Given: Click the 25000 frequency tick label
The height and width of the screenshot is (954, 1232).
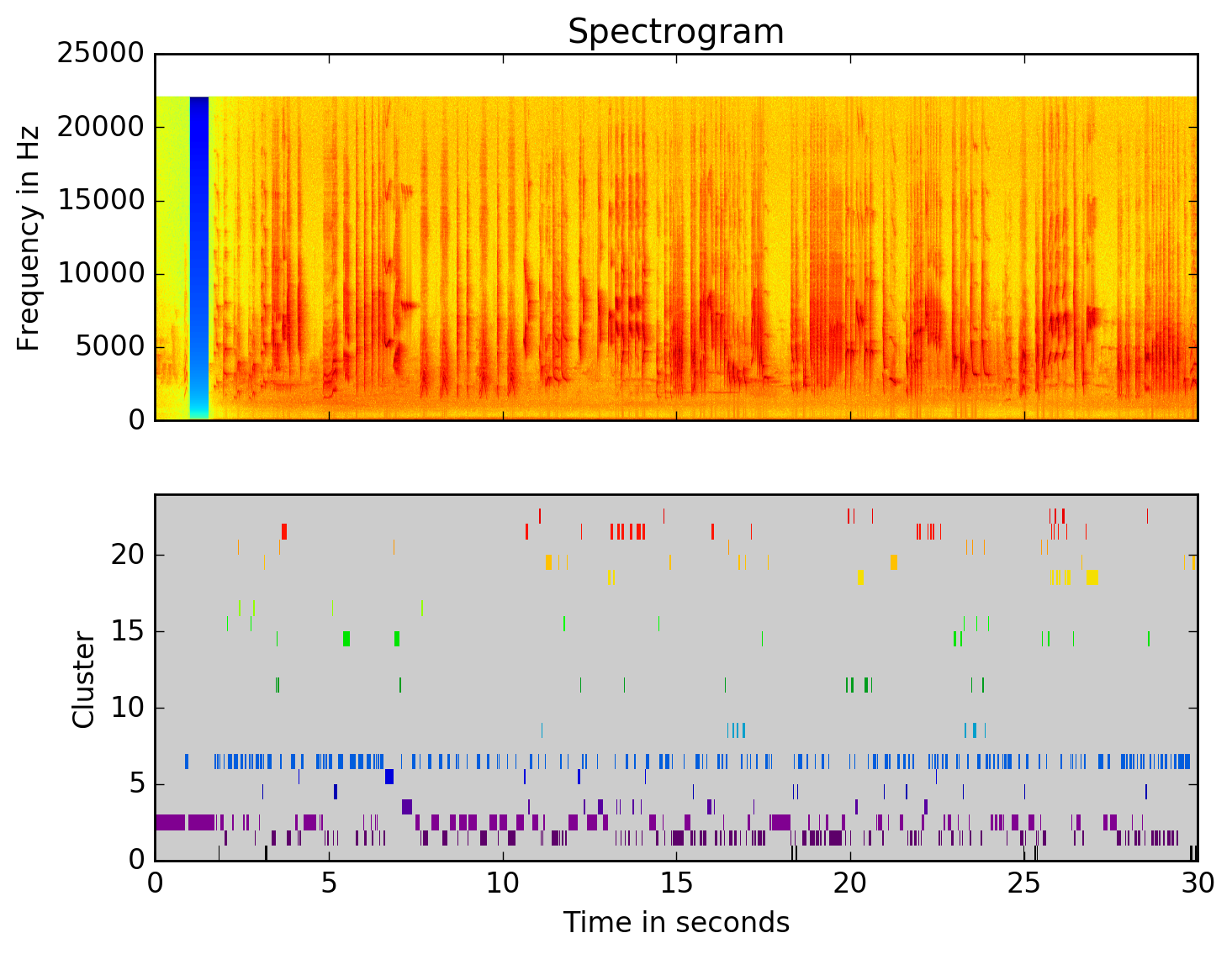Looking at the screenshot, I should (100, 54).
